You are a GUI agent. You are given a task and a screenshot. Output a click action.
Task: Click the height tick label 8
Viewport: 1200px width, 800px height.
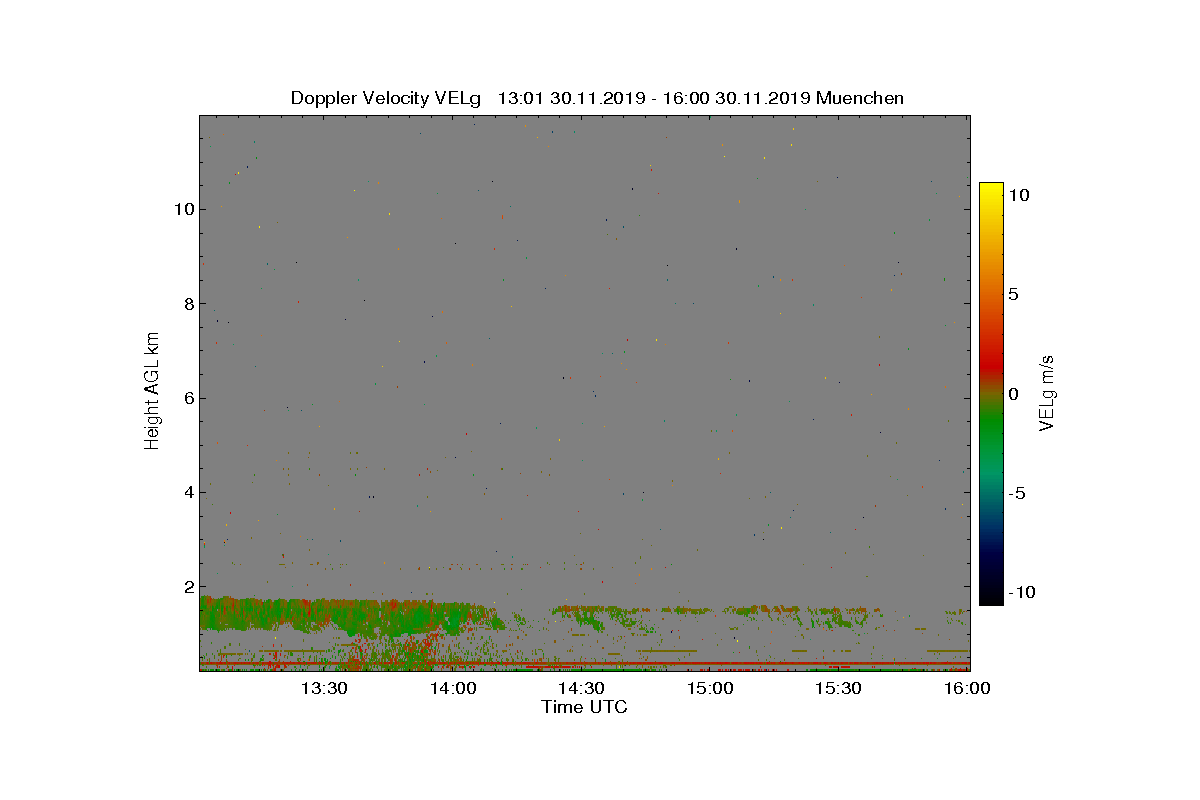click(x=187, y=304)
